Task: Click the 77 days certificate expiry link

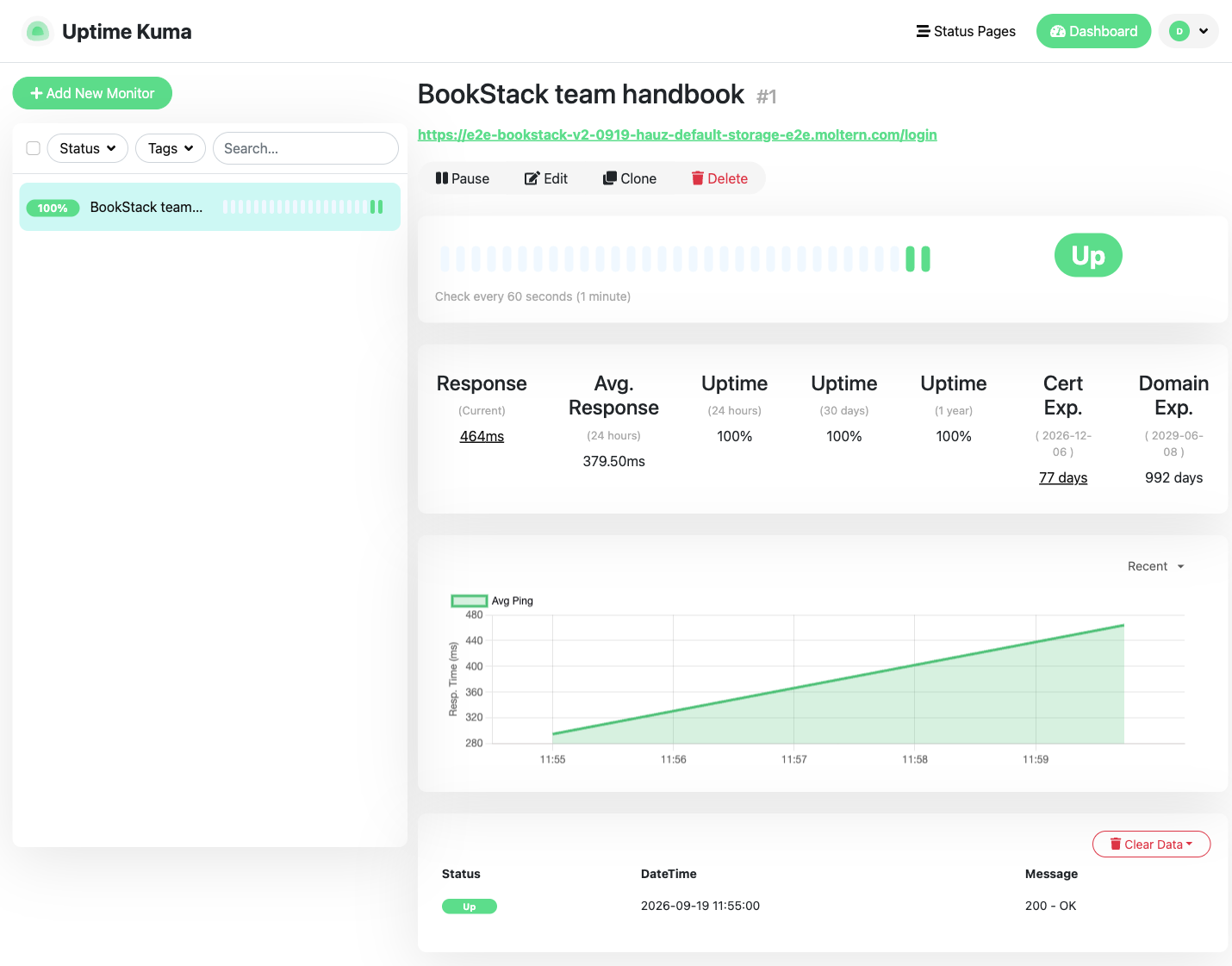Action: coord(1063,477)
